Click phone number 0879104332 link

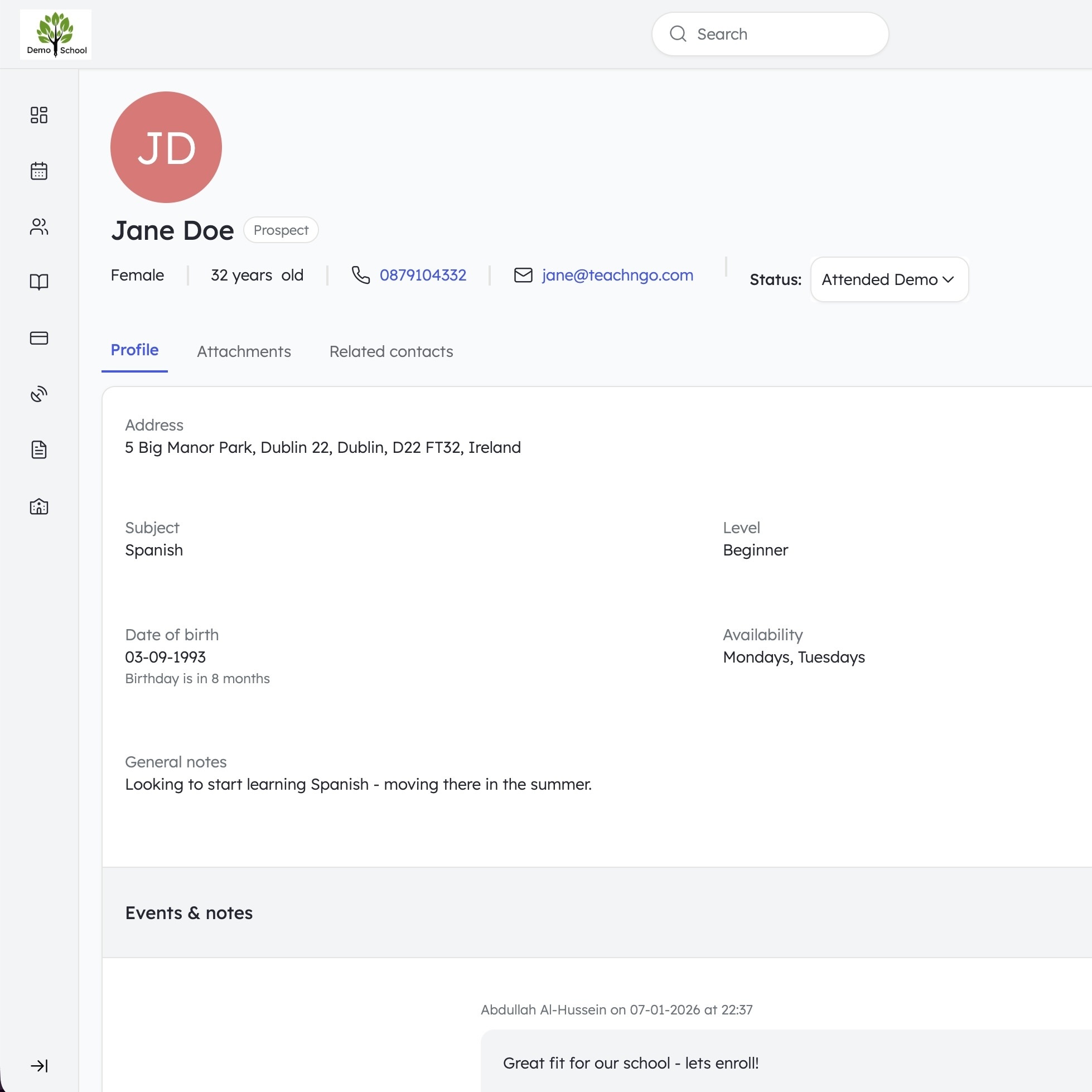pyautogui.click(x=423, y=276)
